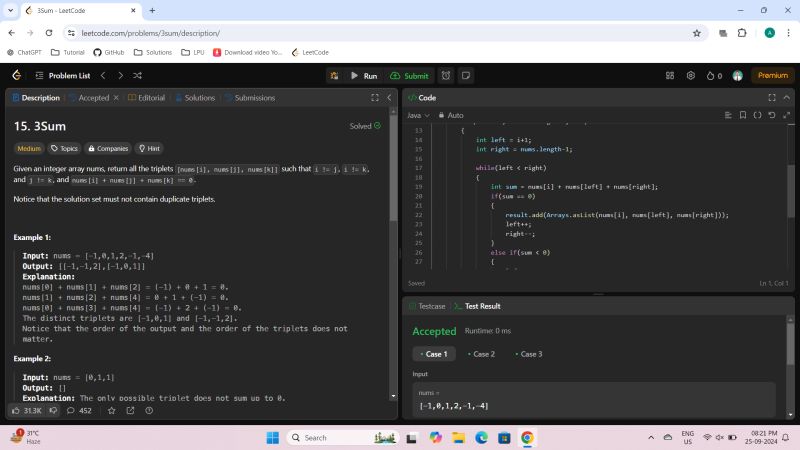This screenshot has width=800, height=450.
Task: Open the notes icon in top toolbar
Action: (x=466, y=75)
